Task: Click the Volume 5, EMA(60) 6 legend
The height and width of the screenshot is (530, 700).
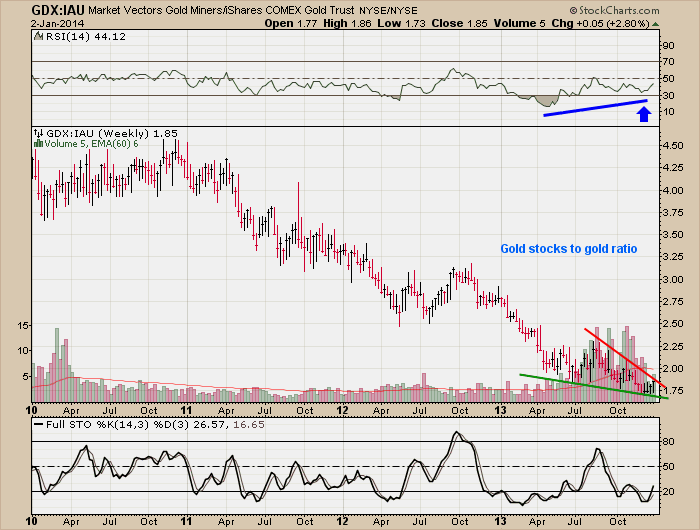Action: click(91, 144)
